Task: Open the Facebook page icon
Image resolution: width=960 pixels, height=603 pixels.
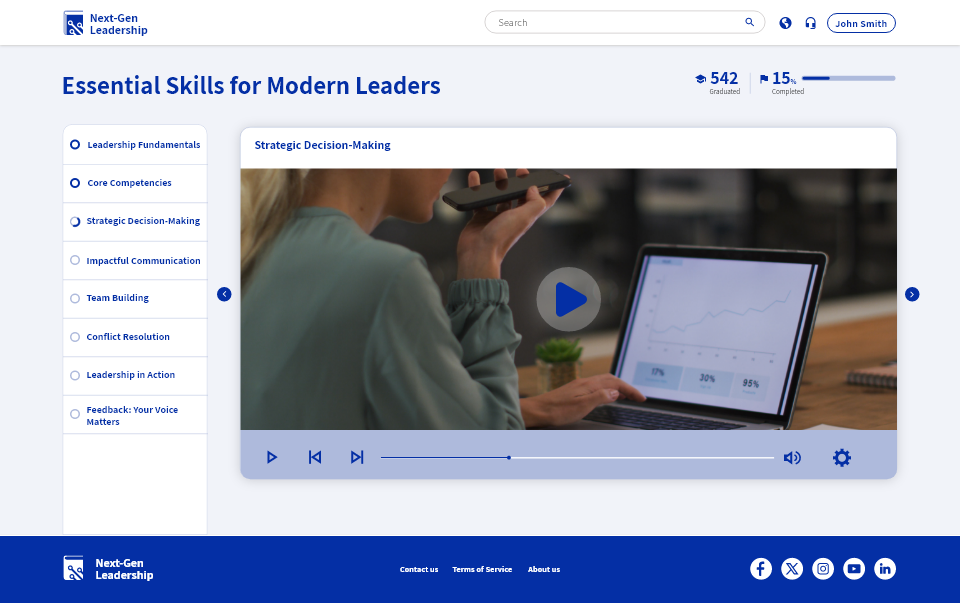Action: (x=761, y=569)
